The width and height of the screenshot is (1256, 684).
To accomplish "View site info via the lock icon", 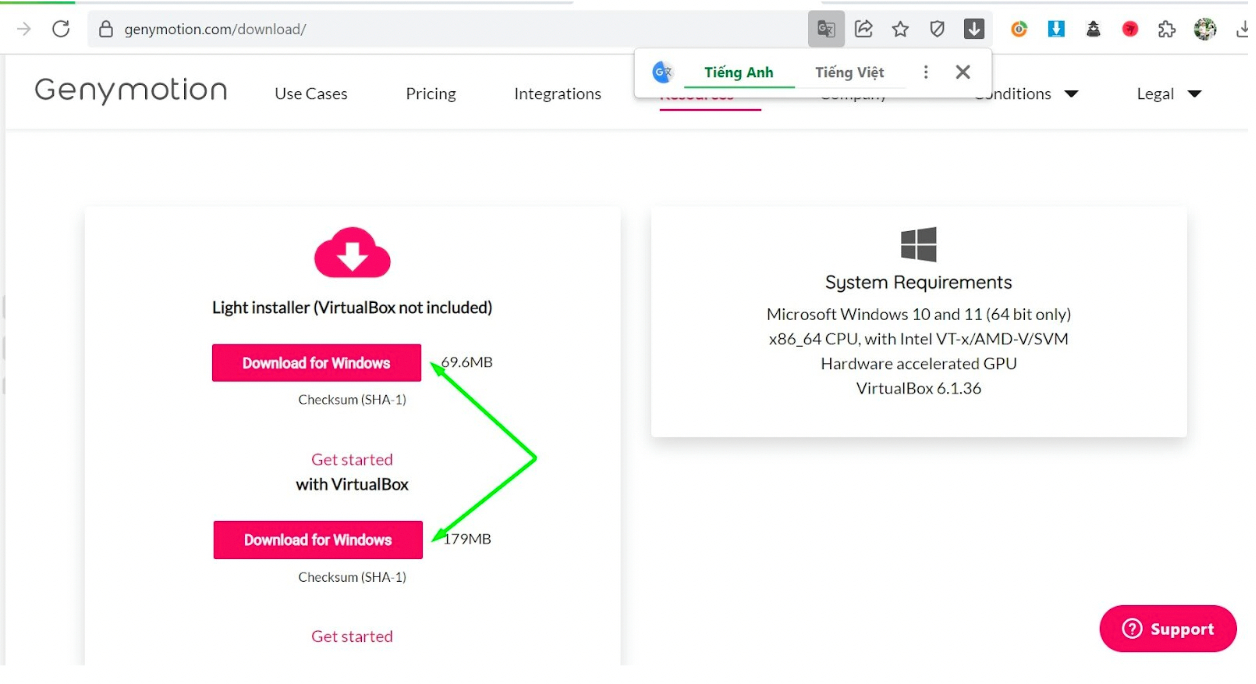I will tap(106, 29).
